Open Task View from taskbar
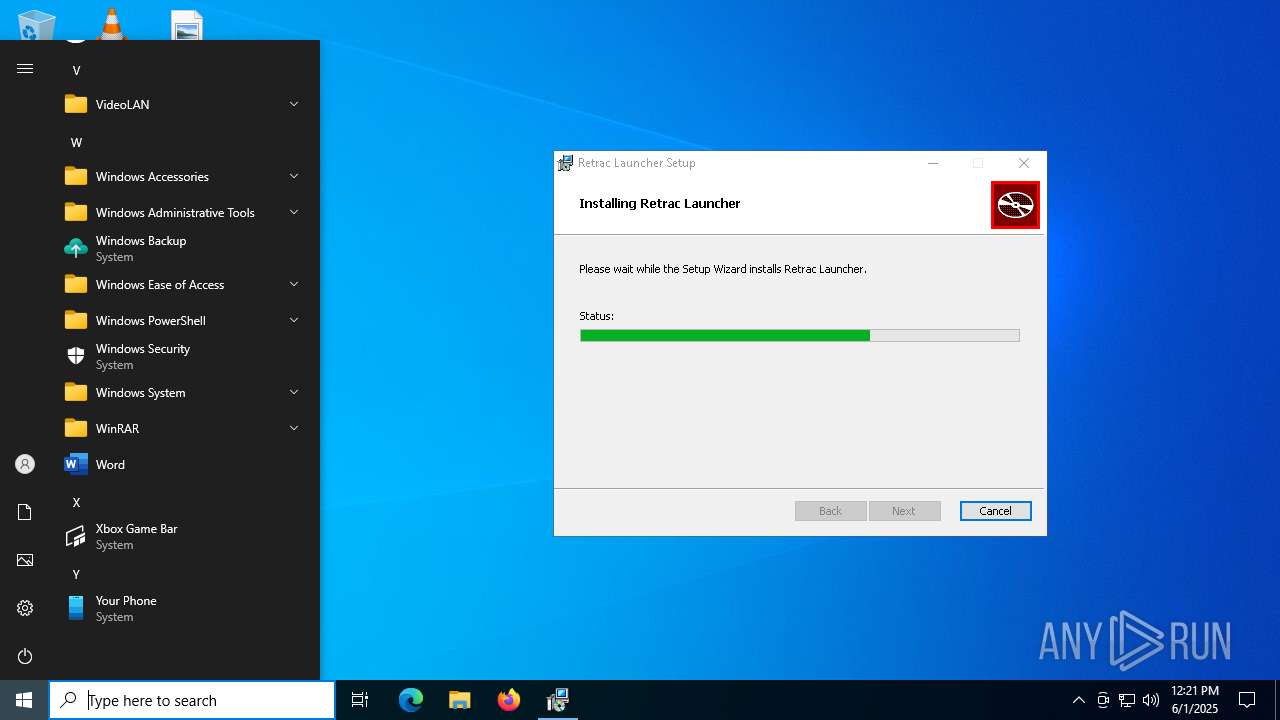The height and width of the screenshot is (720, 1280). coord(360,700)
